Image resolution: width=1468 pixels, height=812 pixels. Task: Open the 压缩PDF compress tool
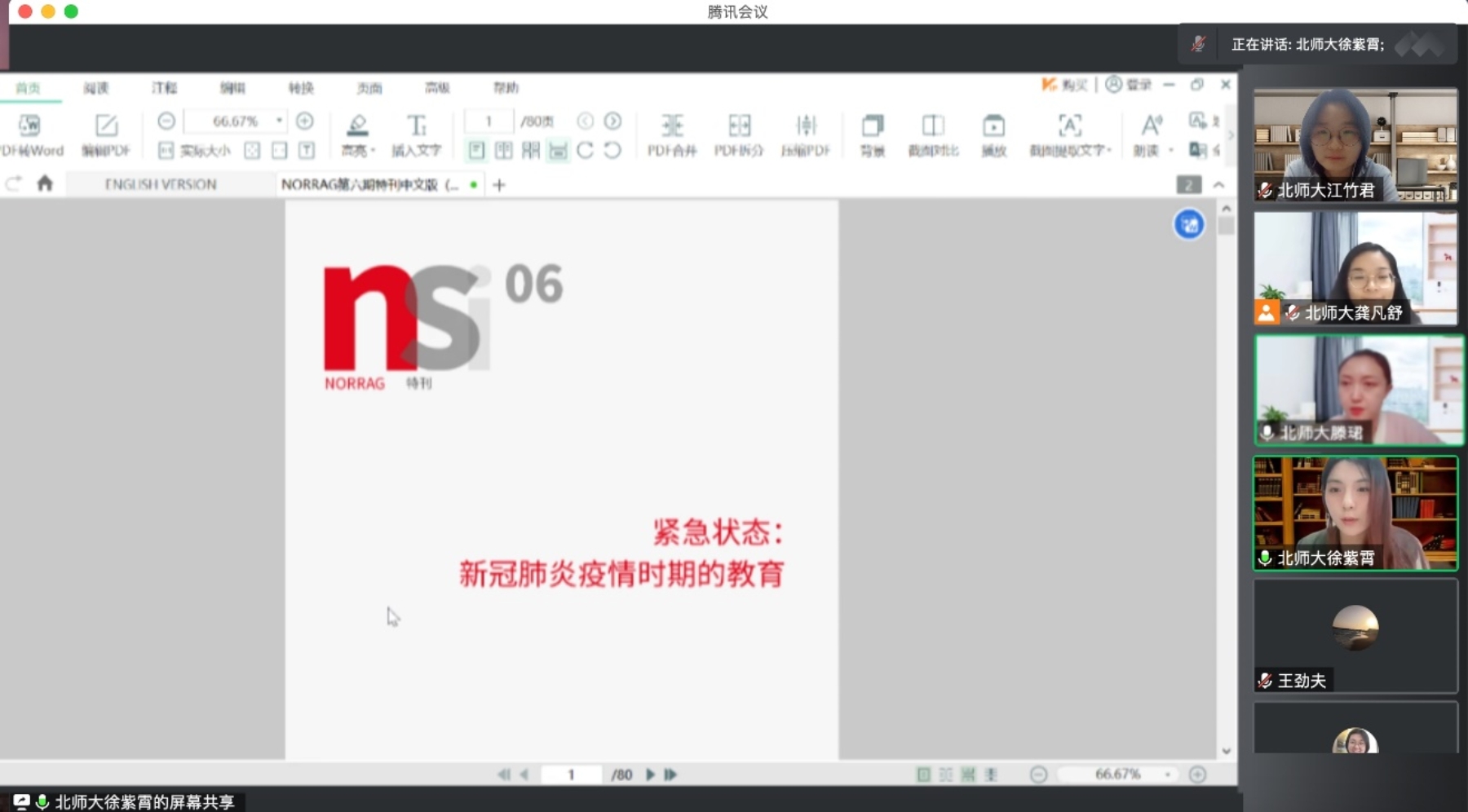(806, 135)
